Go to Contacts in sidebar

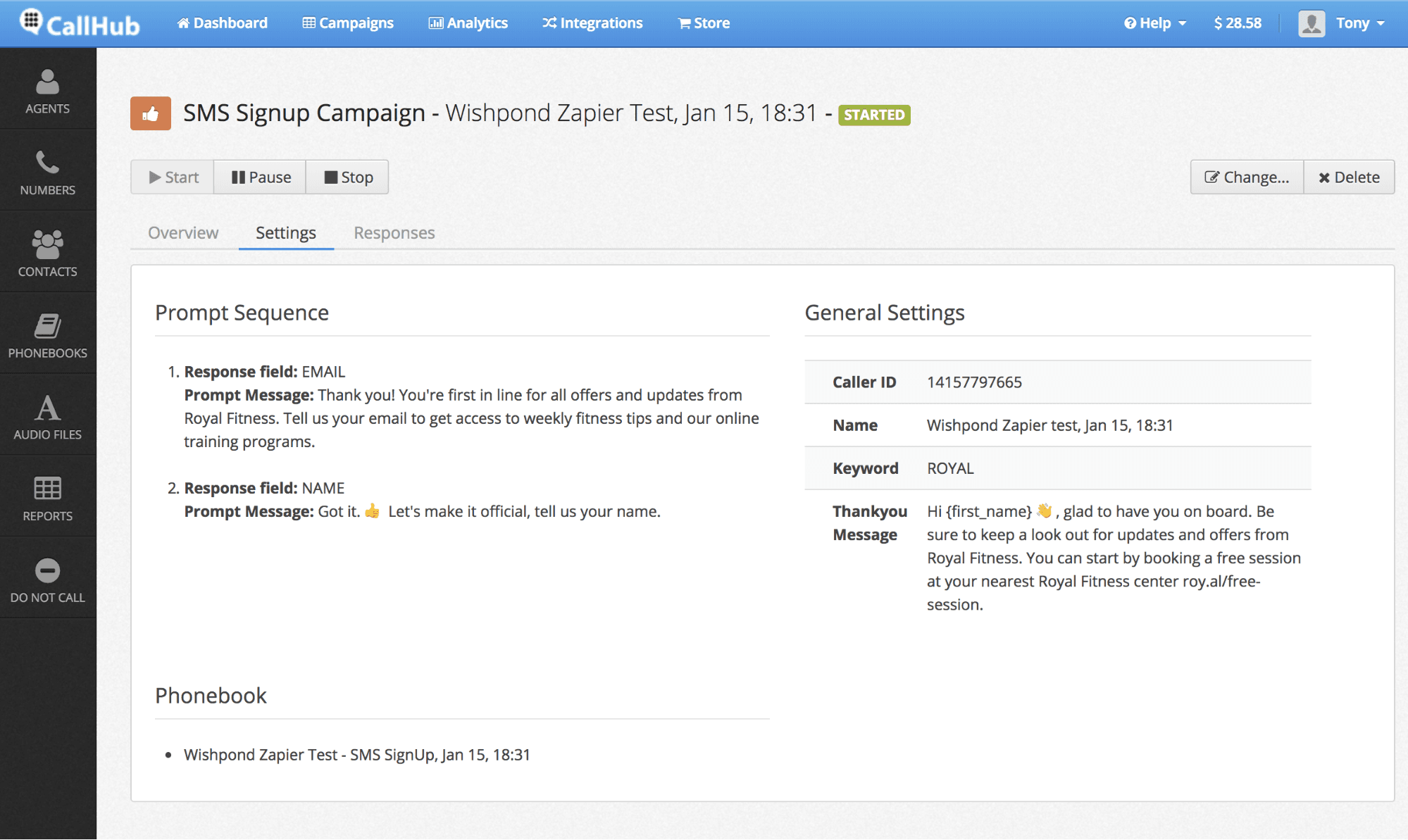(47, 253)
